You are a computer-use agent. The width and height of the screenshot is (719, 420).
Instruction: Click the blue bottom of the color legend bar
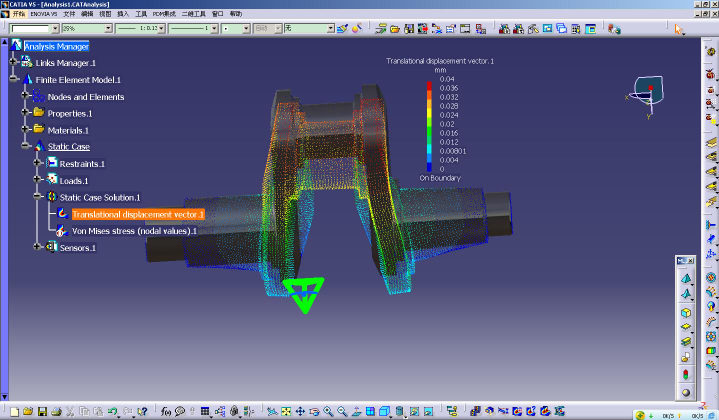[429, 167]
